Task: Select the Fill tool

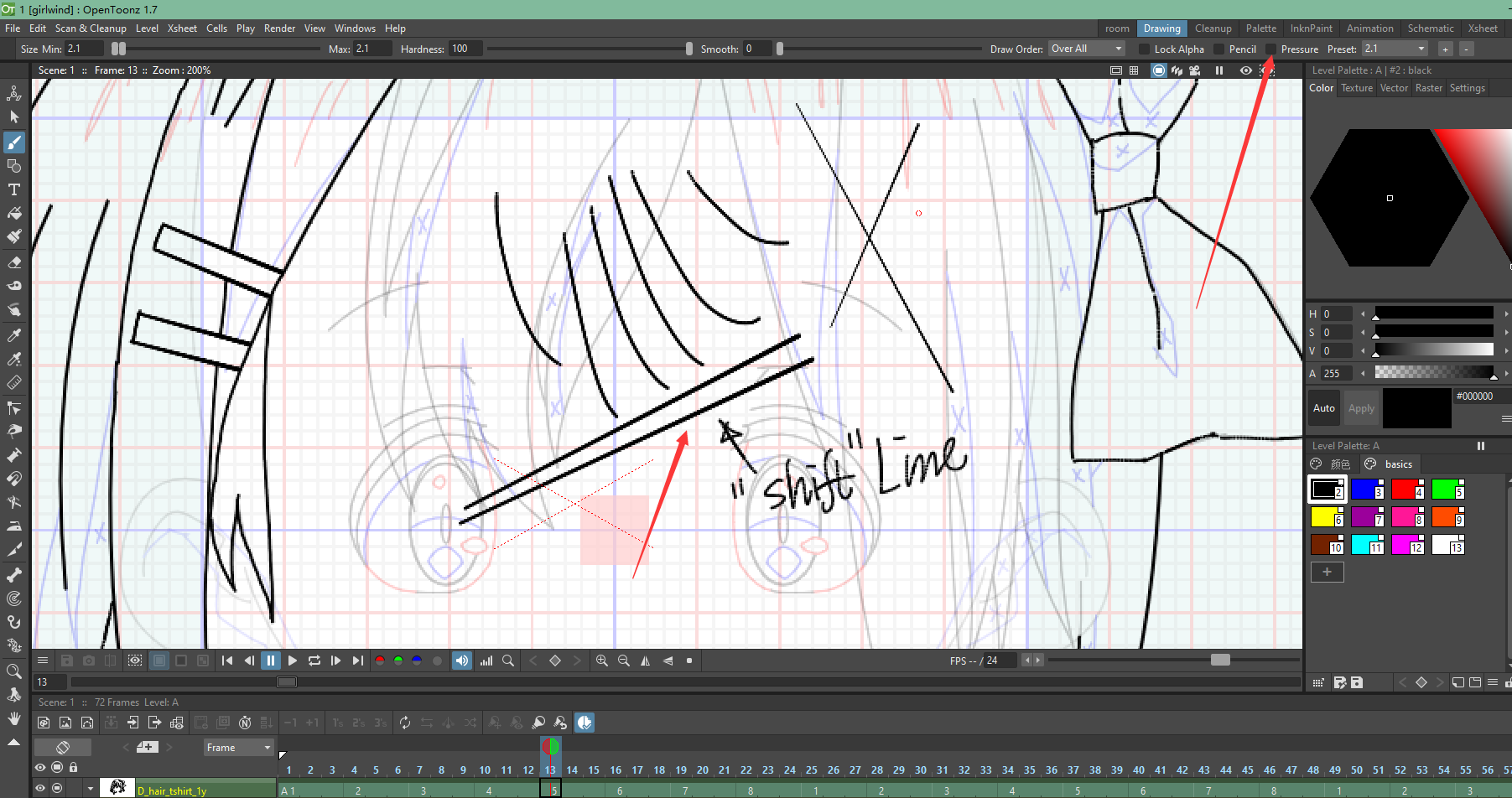Action: [14, 213]
